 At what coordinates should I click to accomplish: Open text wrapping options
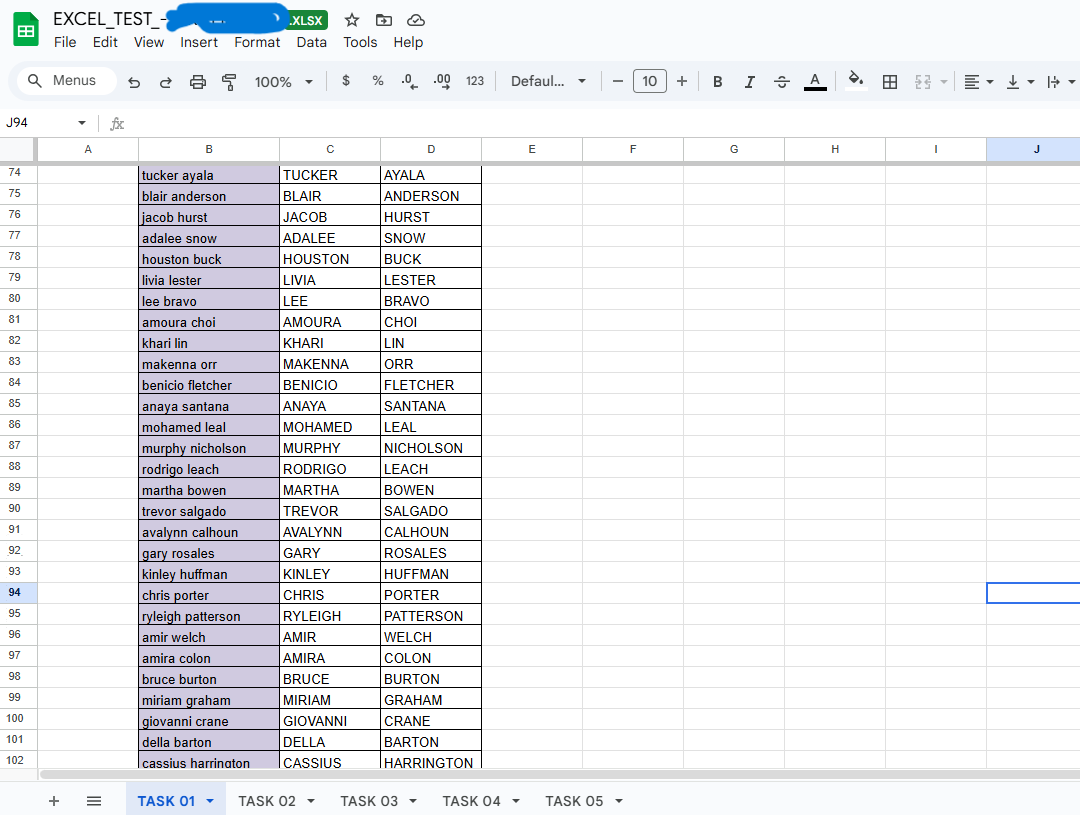tap(1061, 82)
